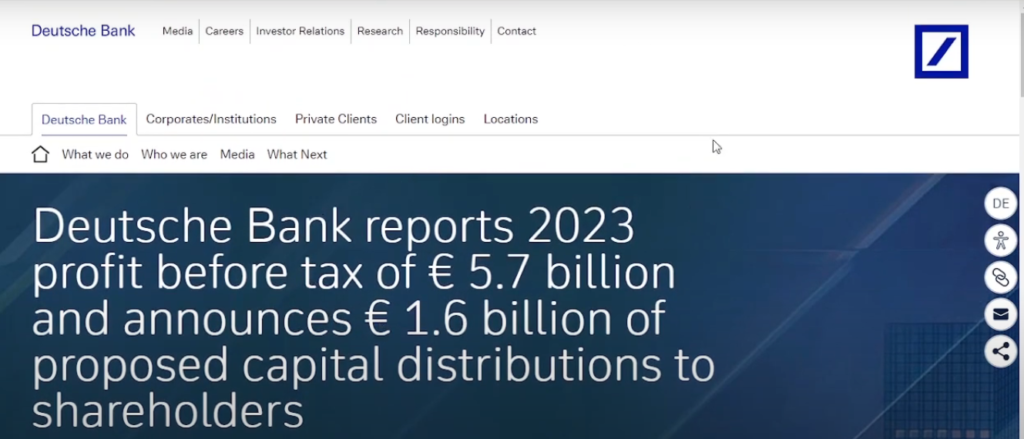This screenshot has height=439, width=1024.
Task: Go to Careers page
Action: click(x=224, y=31)
